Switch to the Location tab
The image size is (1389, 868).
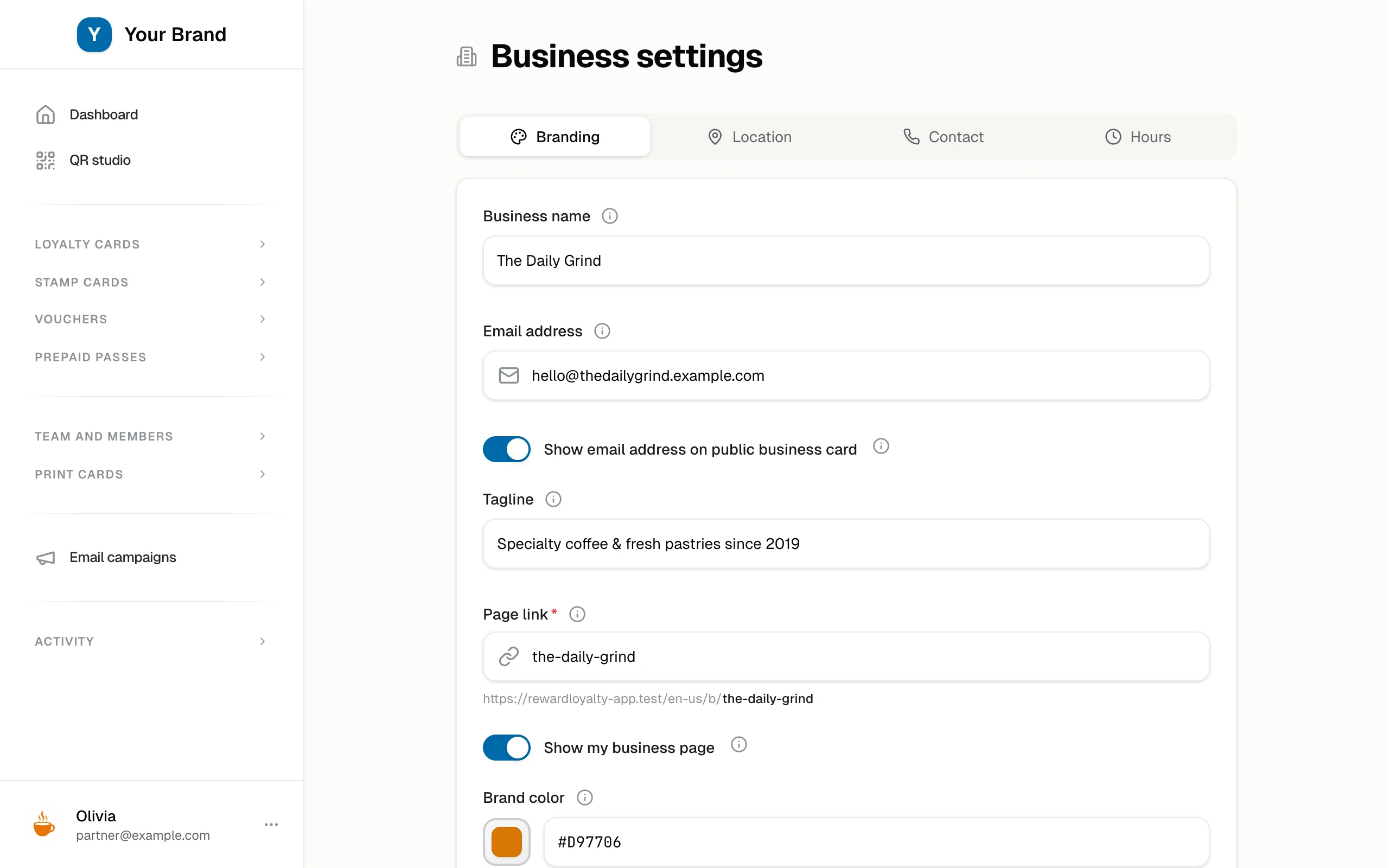[x=749, y=137]
